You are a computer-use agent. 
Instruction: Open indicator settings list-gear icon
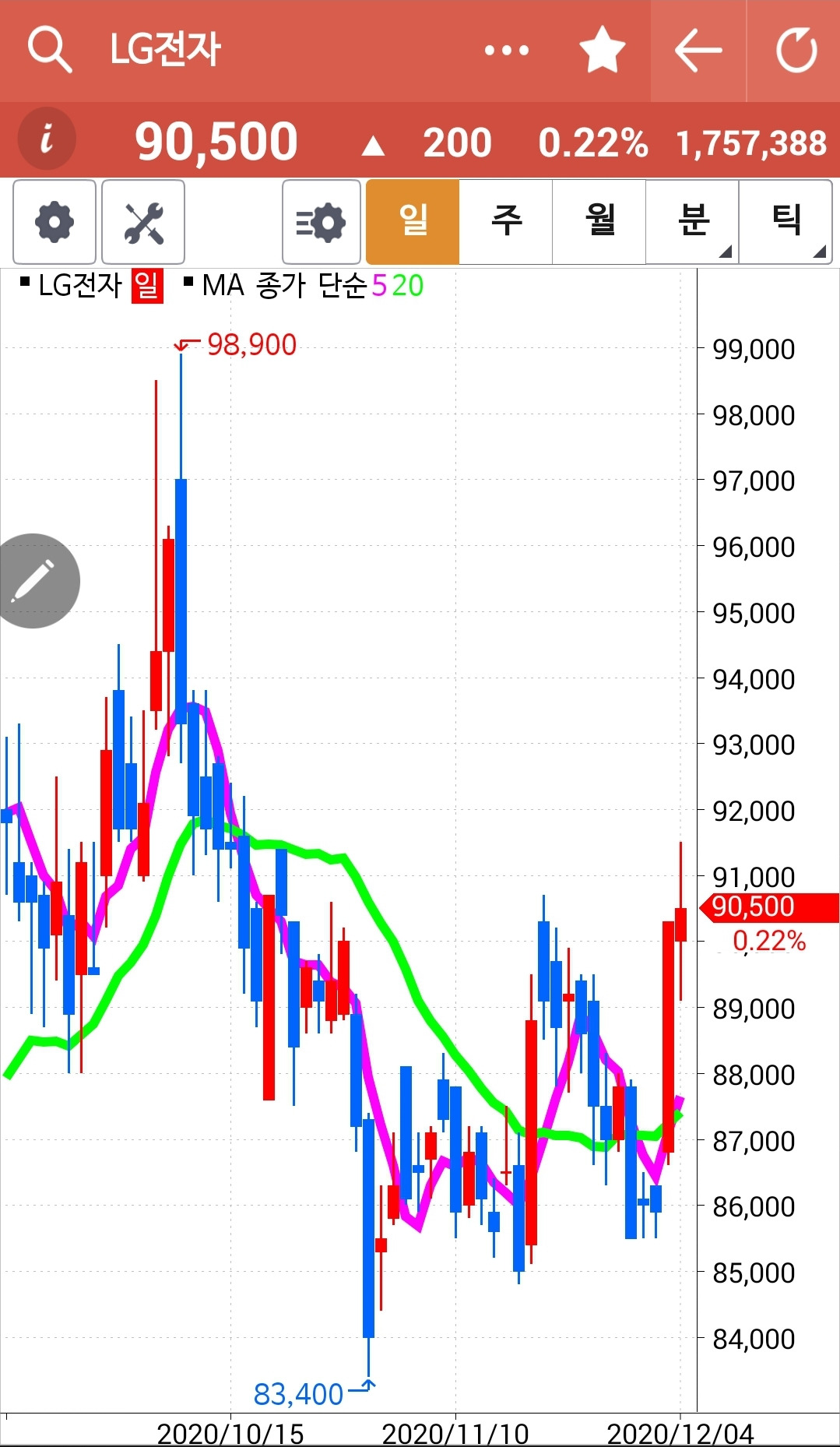coord(322,222)
